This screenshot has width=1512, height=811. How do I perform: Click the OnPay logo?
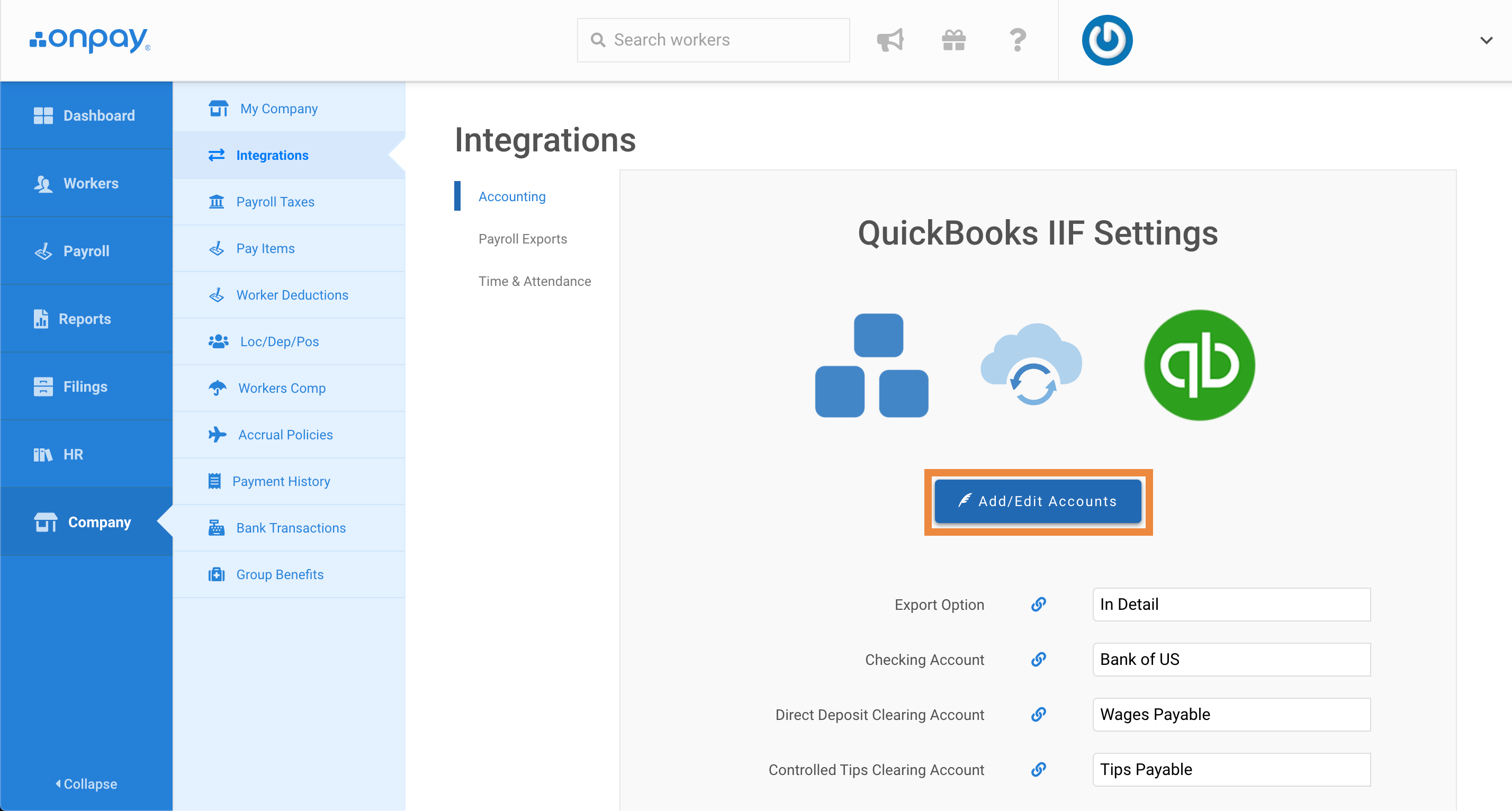pos(90,40)
